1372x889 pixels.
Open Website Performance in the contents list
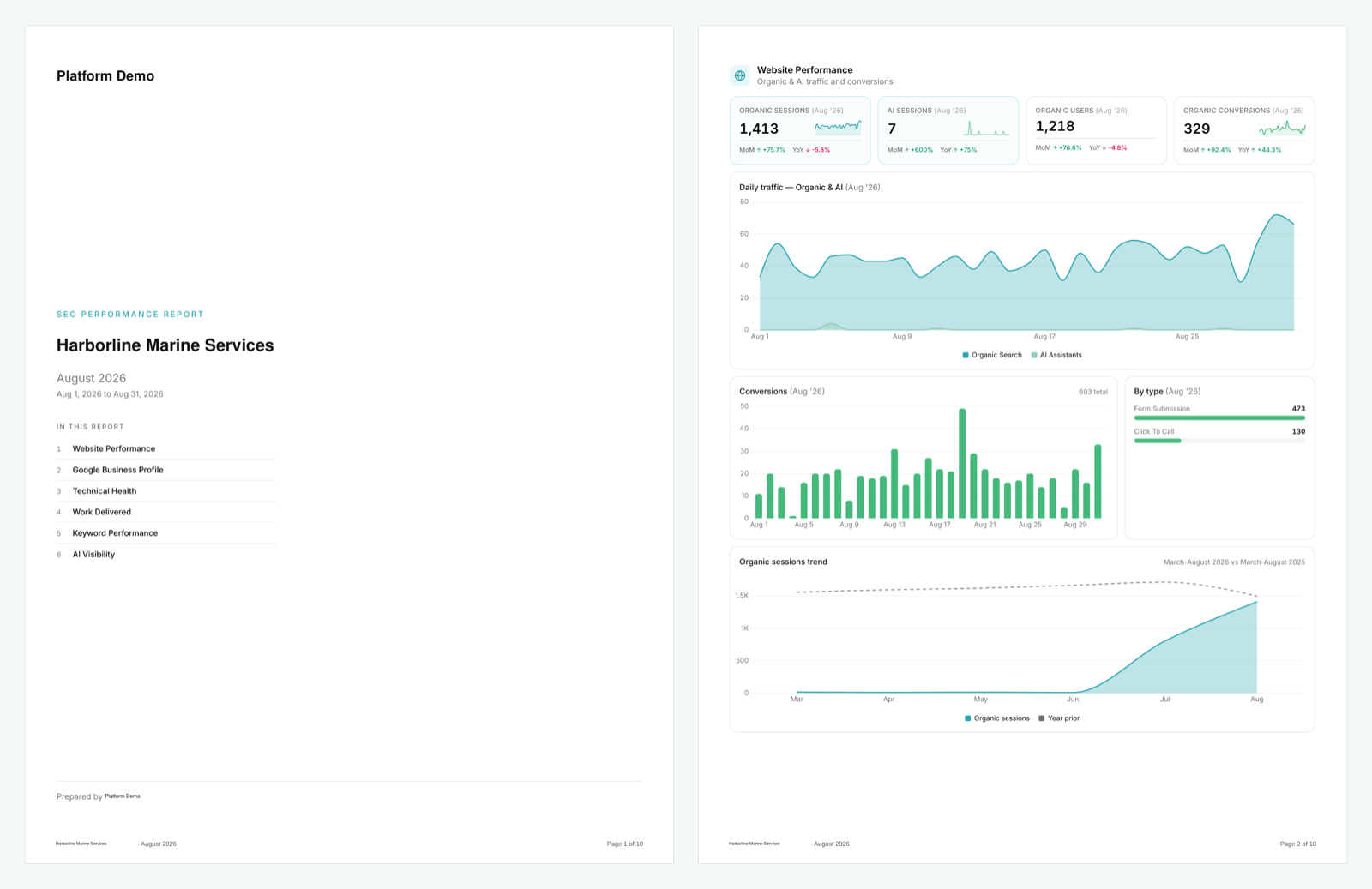165,448
